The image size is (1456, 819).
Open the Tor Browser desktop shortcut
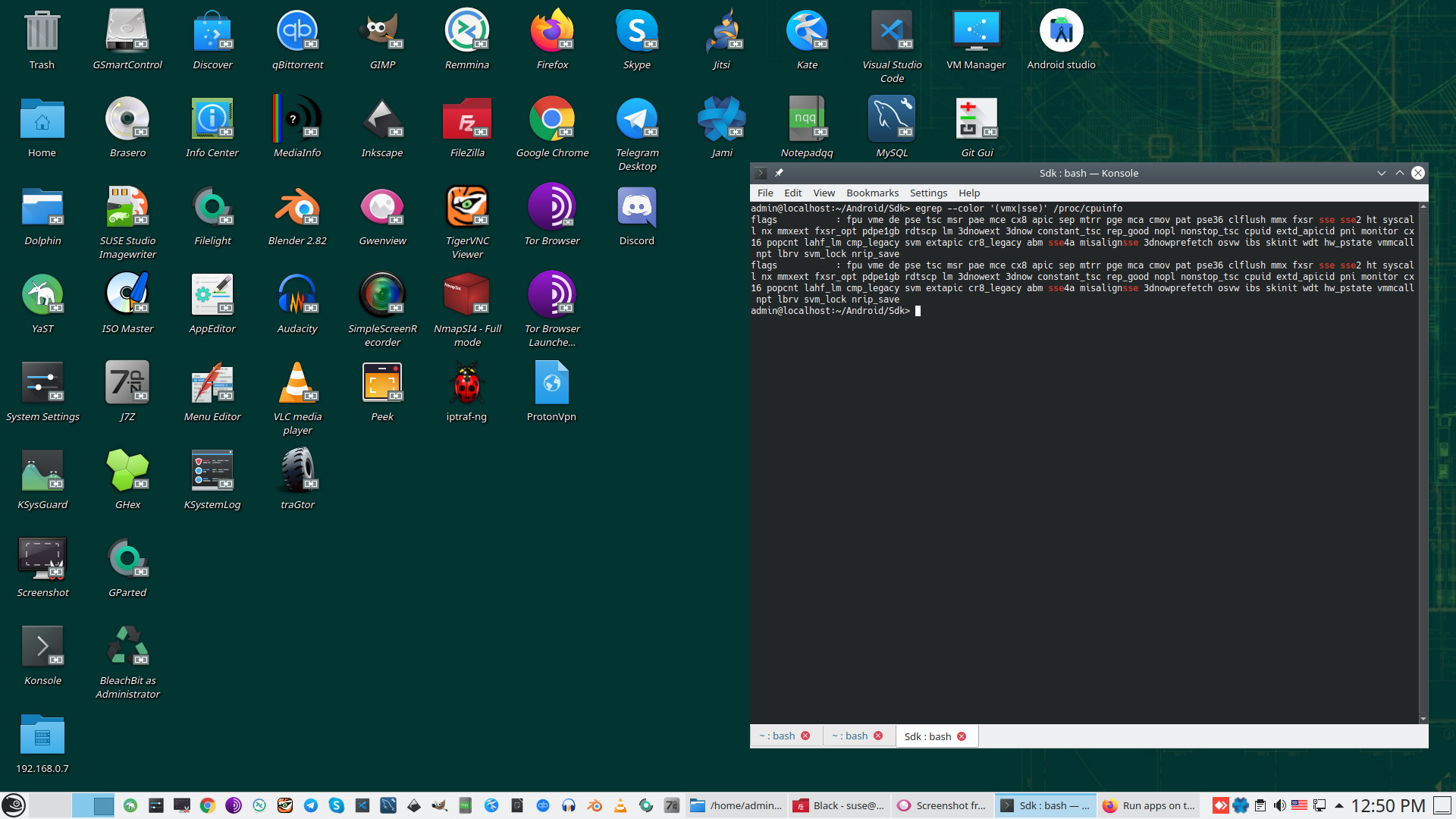tap(552, 207)
